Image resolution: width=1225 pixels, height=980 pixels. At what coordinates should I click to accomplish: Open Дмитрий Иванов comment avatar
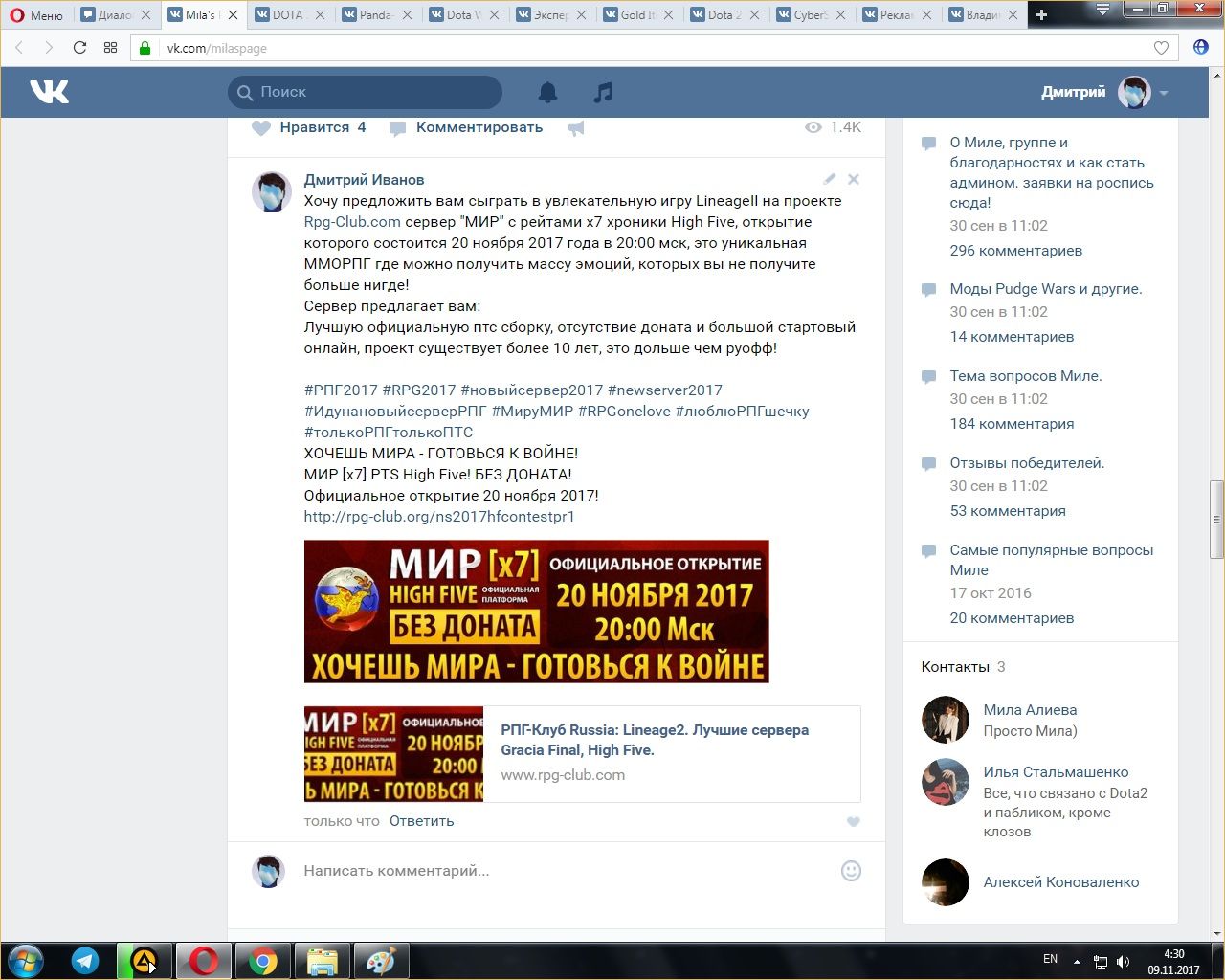(x=271, y=192)
